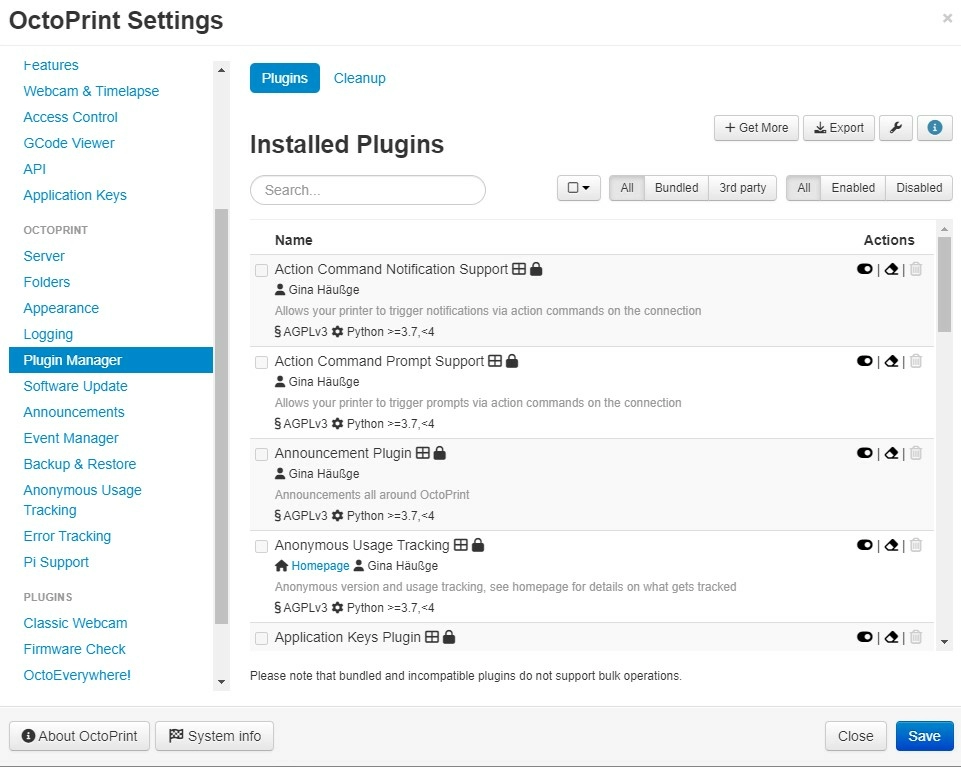Click the lock icon beside Announcement Plugin
The width and height of the screenshot is (961, 767).
point(440,453)
